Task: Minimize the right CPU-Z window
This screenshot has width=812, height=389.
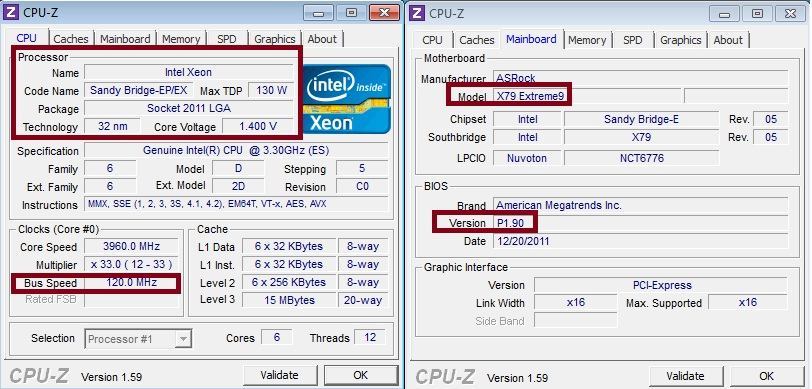Action: pyautogui.click(x=724, y=14)
